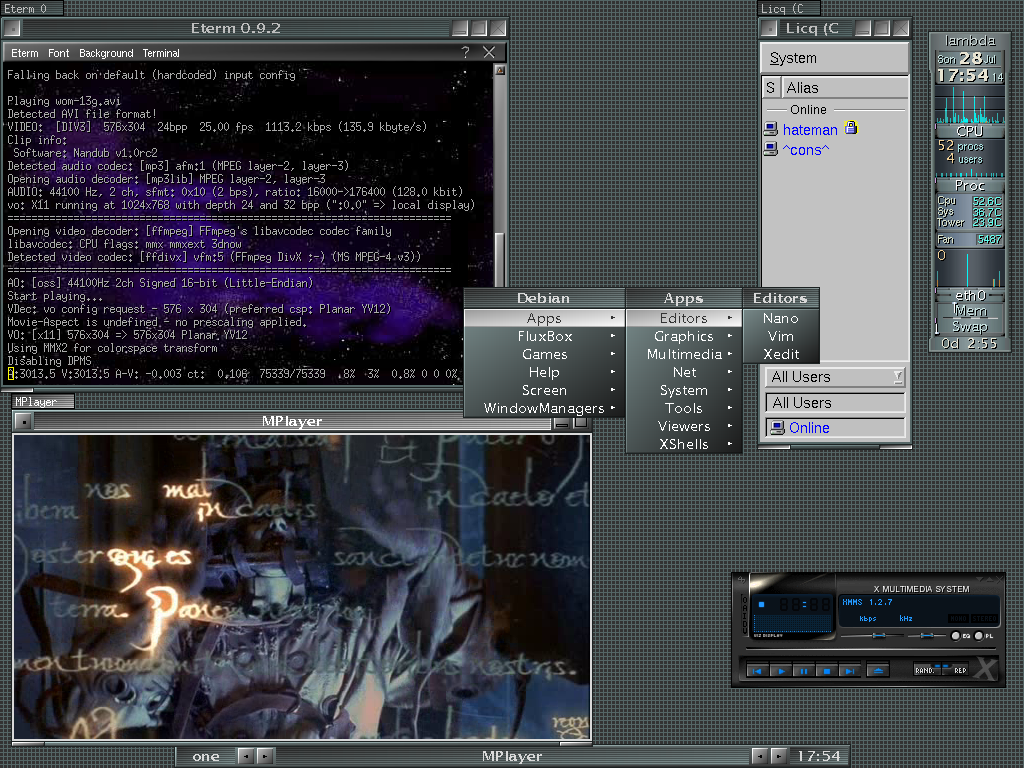Viewport: 1024px width, 768px height.
Task: Click the Eterm 0.9.2 window menu button
Action: pyautogui.click(x=12, y=28)
